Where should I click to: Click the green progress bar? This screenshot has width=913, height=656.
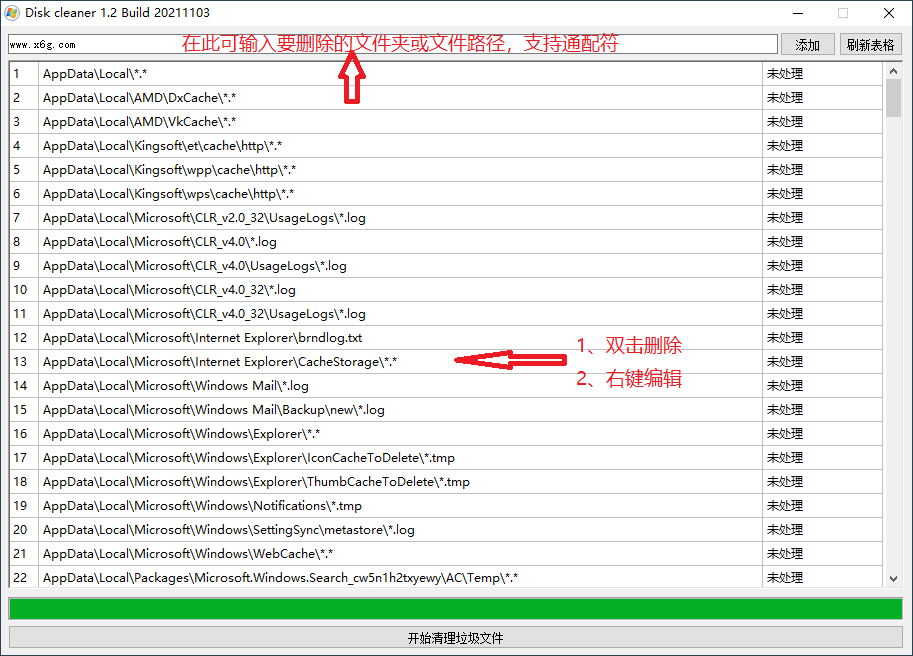pos(455,609)
